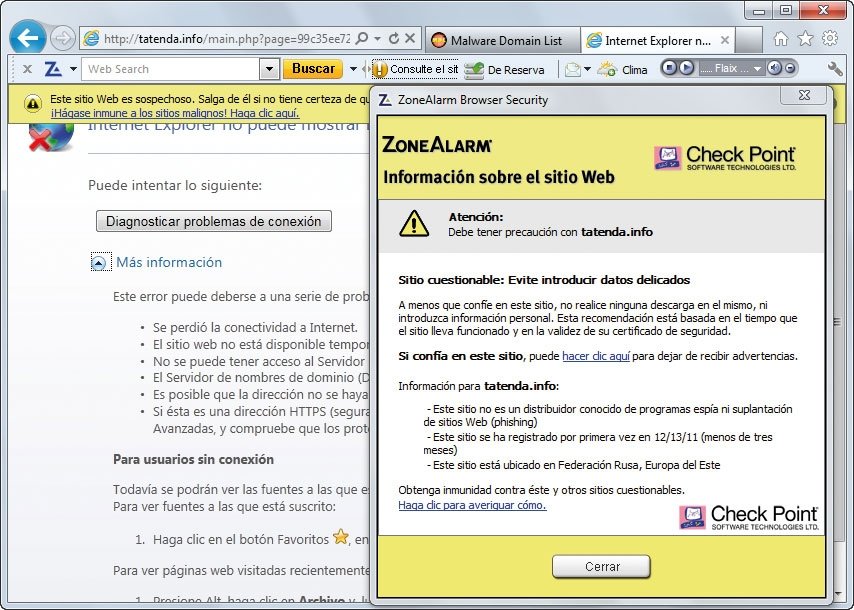The height and width of the screenshot is (610, 854).
Task: Stop the toolbar radio player
Action: point(670,68)
